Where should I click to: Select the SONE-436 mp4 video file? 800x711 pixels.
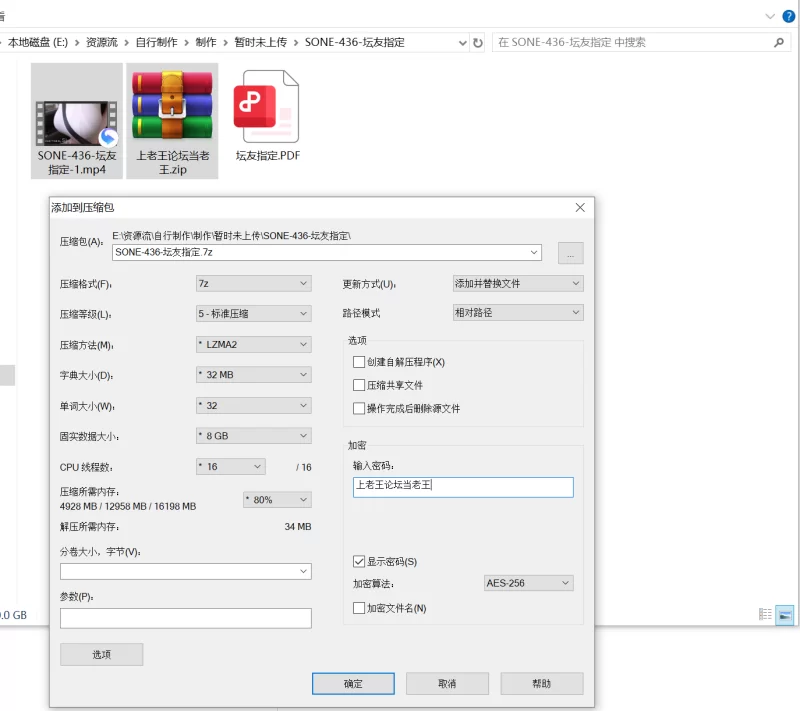pyautogui.click(x=77, y=121)
